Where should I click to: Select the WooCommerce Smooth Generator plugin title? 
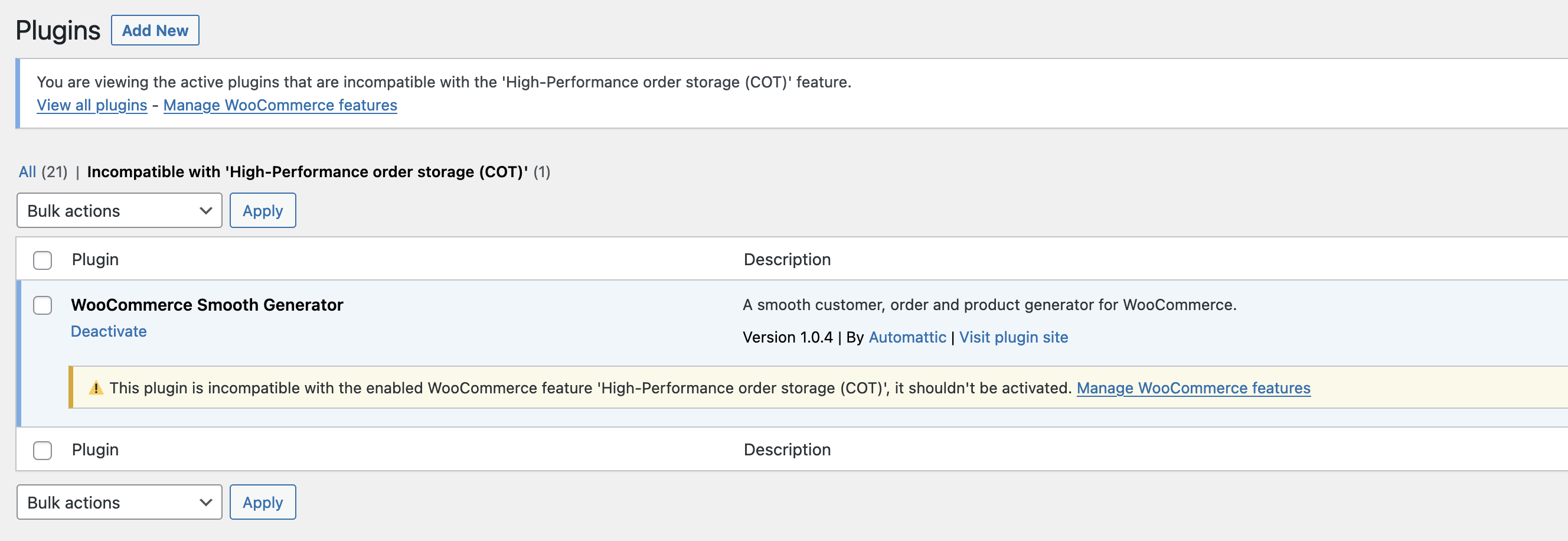[x=207, y=305]
